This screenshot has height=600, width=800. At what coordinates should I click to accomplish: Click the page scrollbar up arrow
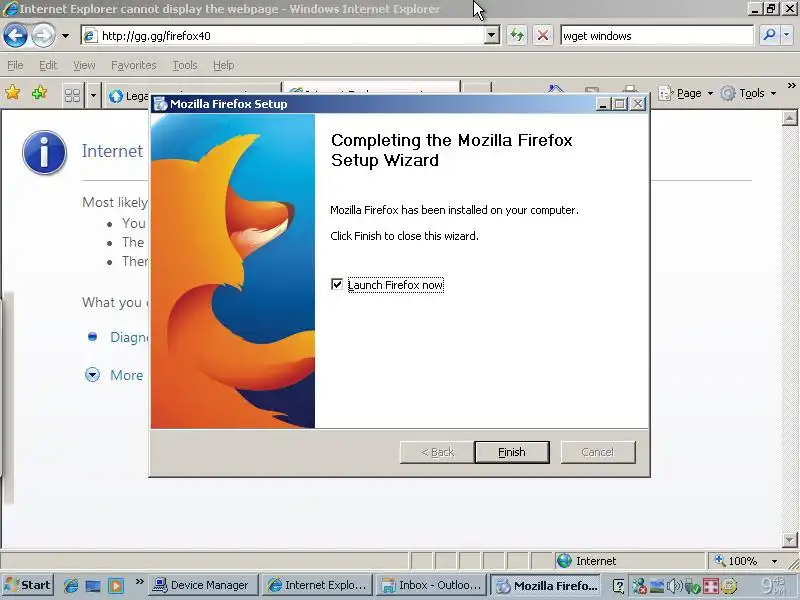point(789,118)
